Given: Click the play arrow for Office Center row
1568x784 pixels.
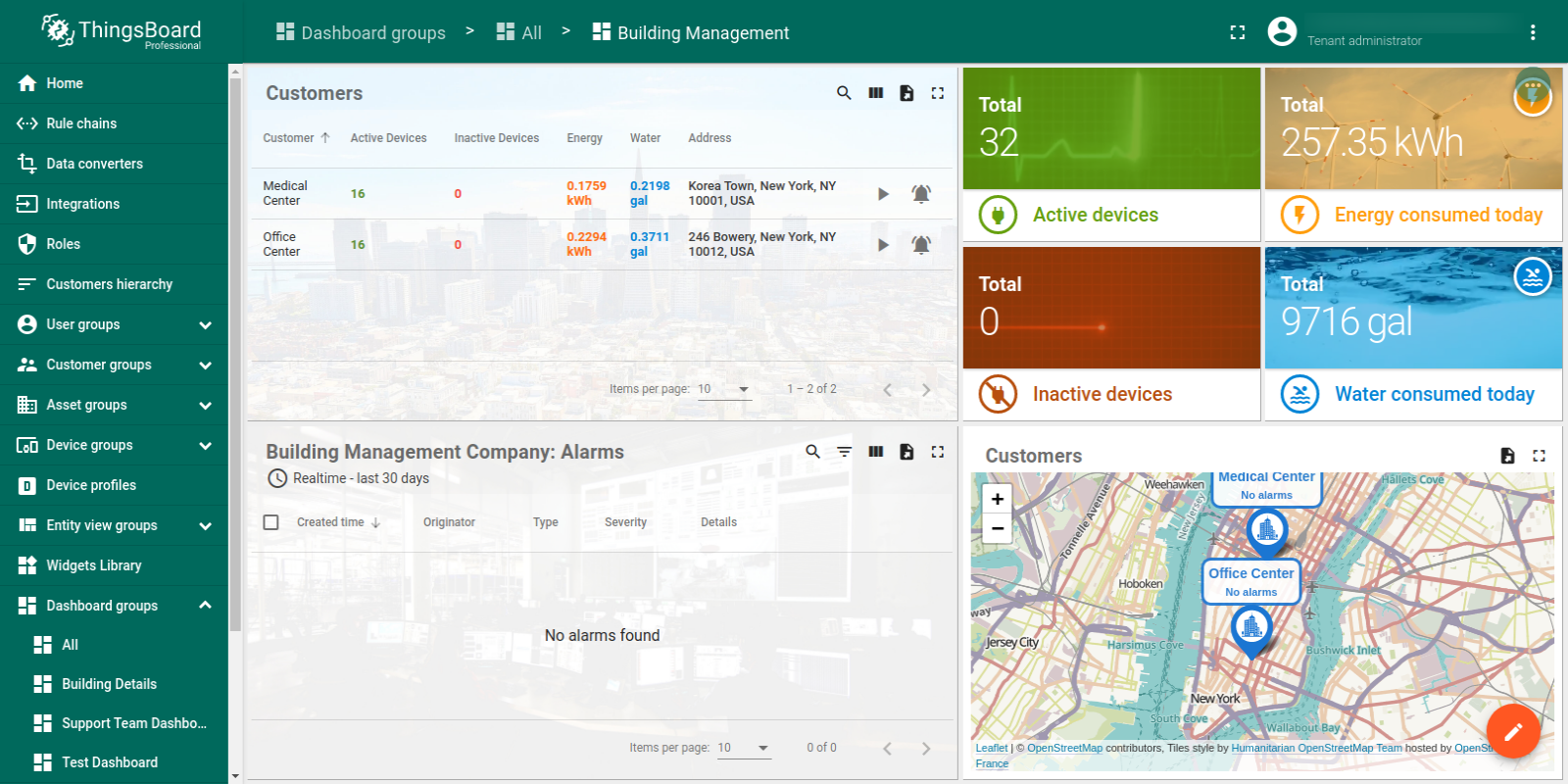Looking at the screenshot, I should coord(883,245).
